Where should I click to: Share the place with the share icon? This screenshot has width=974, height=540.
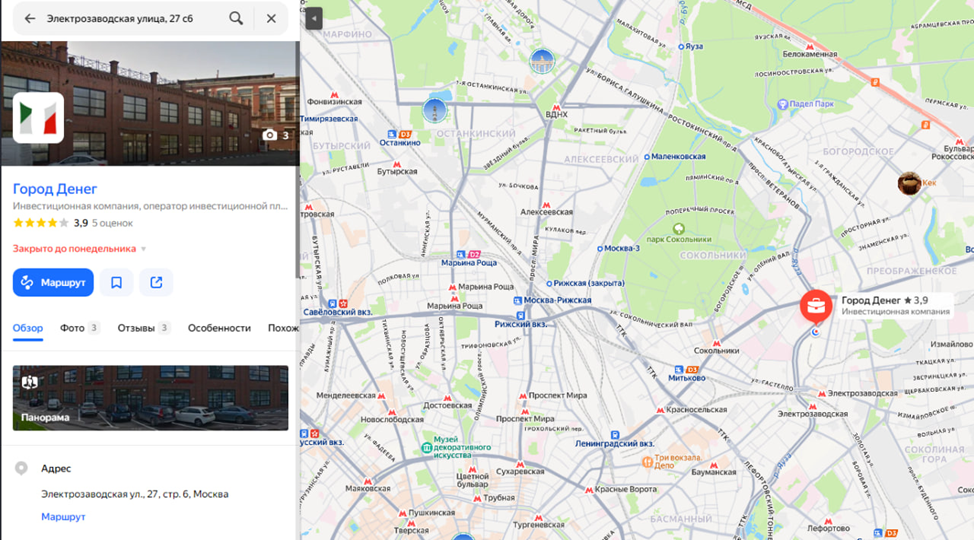click(x=156, y=283)
